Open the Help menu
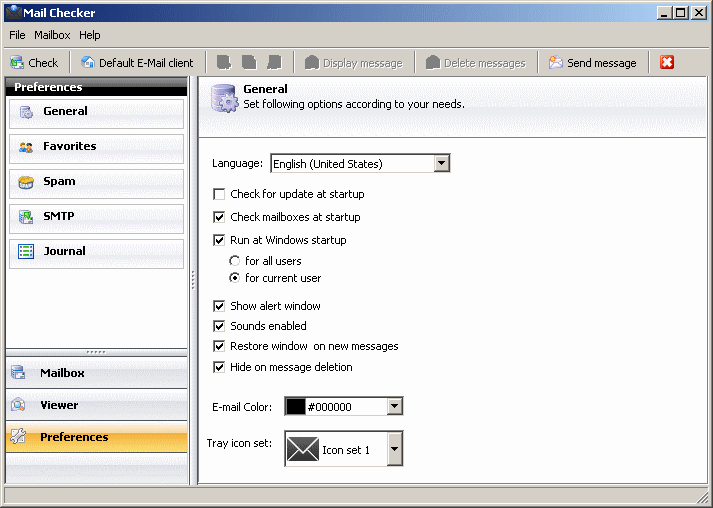Viewport: 713px width, 508px height. tap(90, 35)
